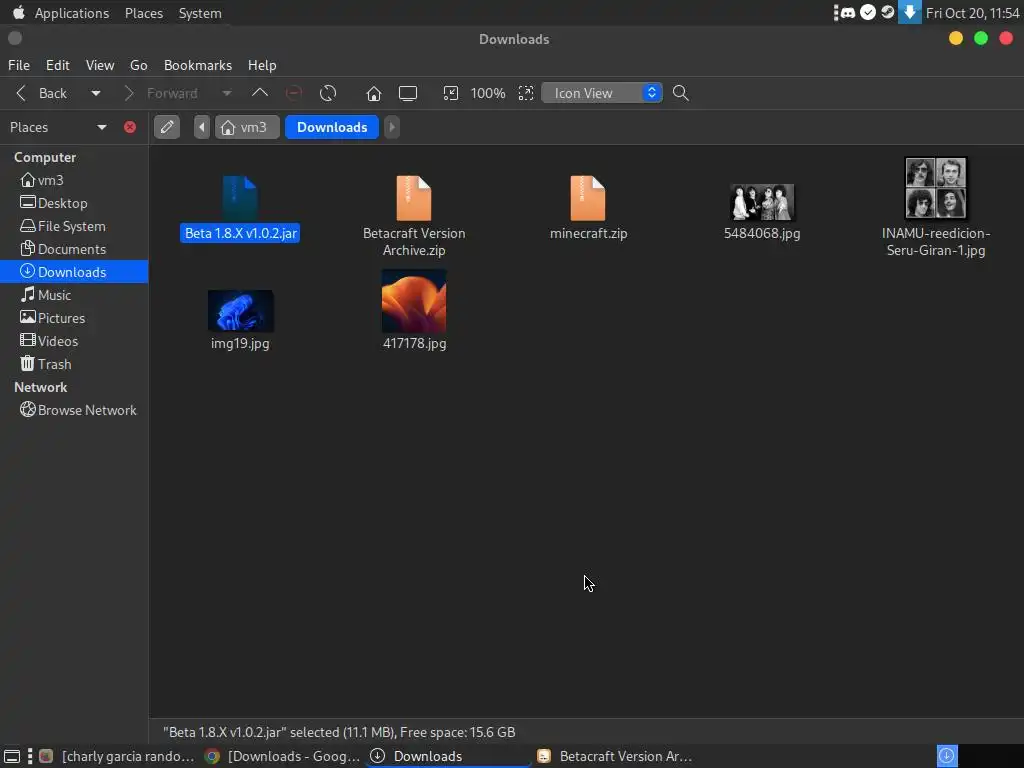This screenshot has height=768, width=1024.
Task: Open the Applications menu in top panel
Action: tap(72, 13)
